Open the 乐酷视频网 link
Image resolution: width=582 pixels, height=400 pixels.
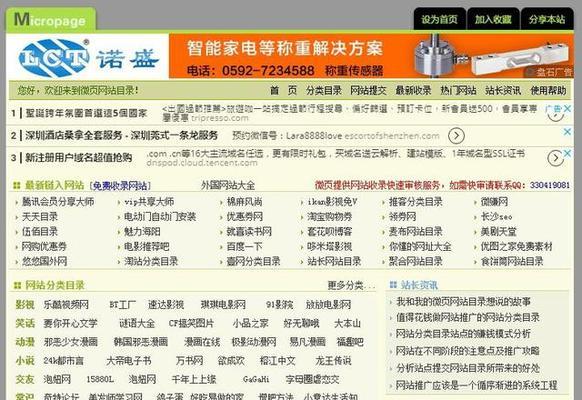[x=66, y=305]
